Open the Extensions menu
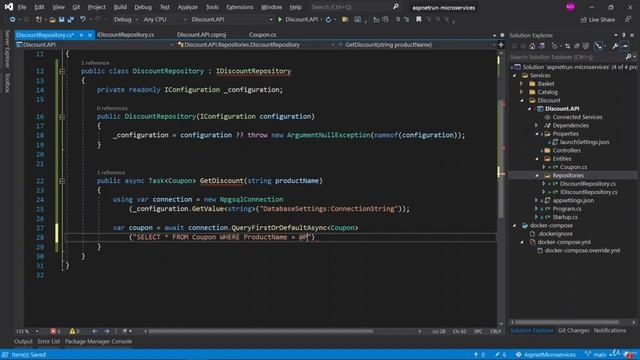Screen dimensions: 640x360 [x=240, y=7]
